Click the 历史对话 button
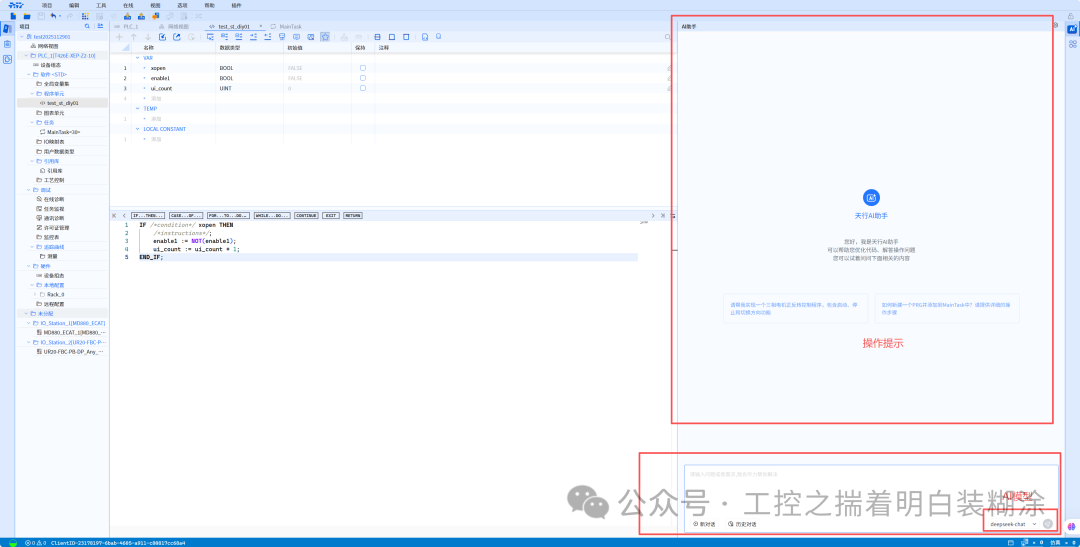Viewport: 1080px width, 547px height. [x=742, y=524]
